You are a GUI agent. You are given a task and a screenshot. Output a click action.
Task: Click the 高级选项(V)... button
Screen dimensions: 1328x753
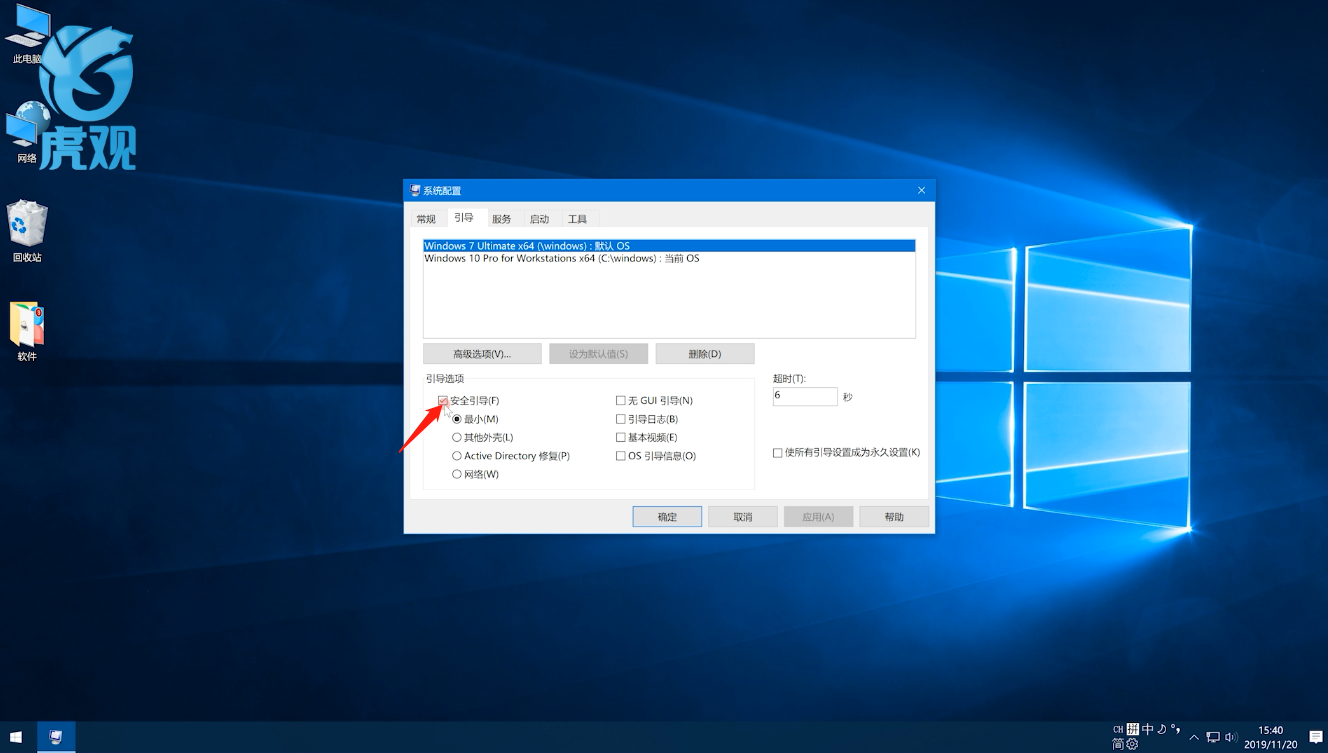[482, 354]
